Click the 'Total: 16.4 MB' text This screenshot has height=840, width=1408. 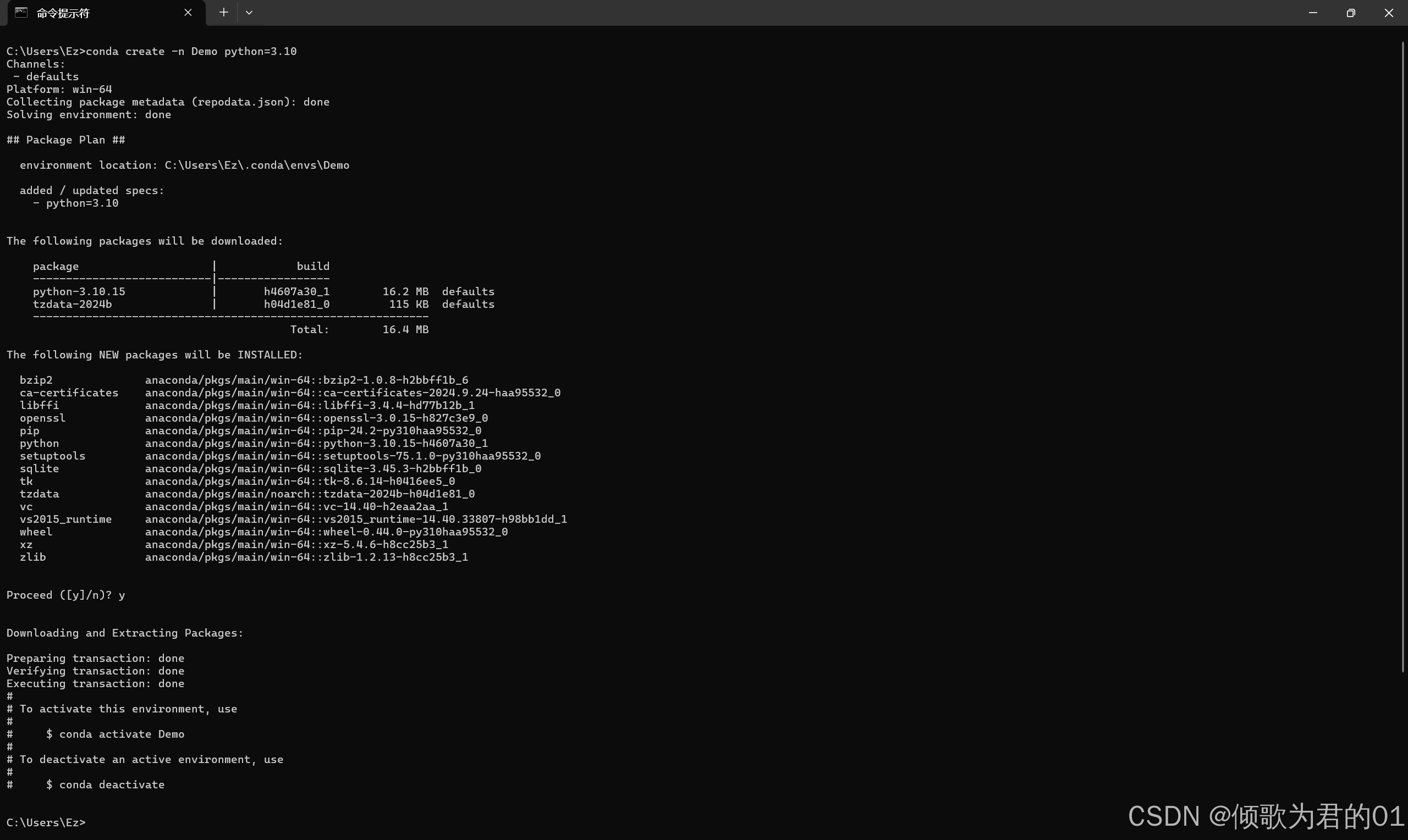(359, 329)
